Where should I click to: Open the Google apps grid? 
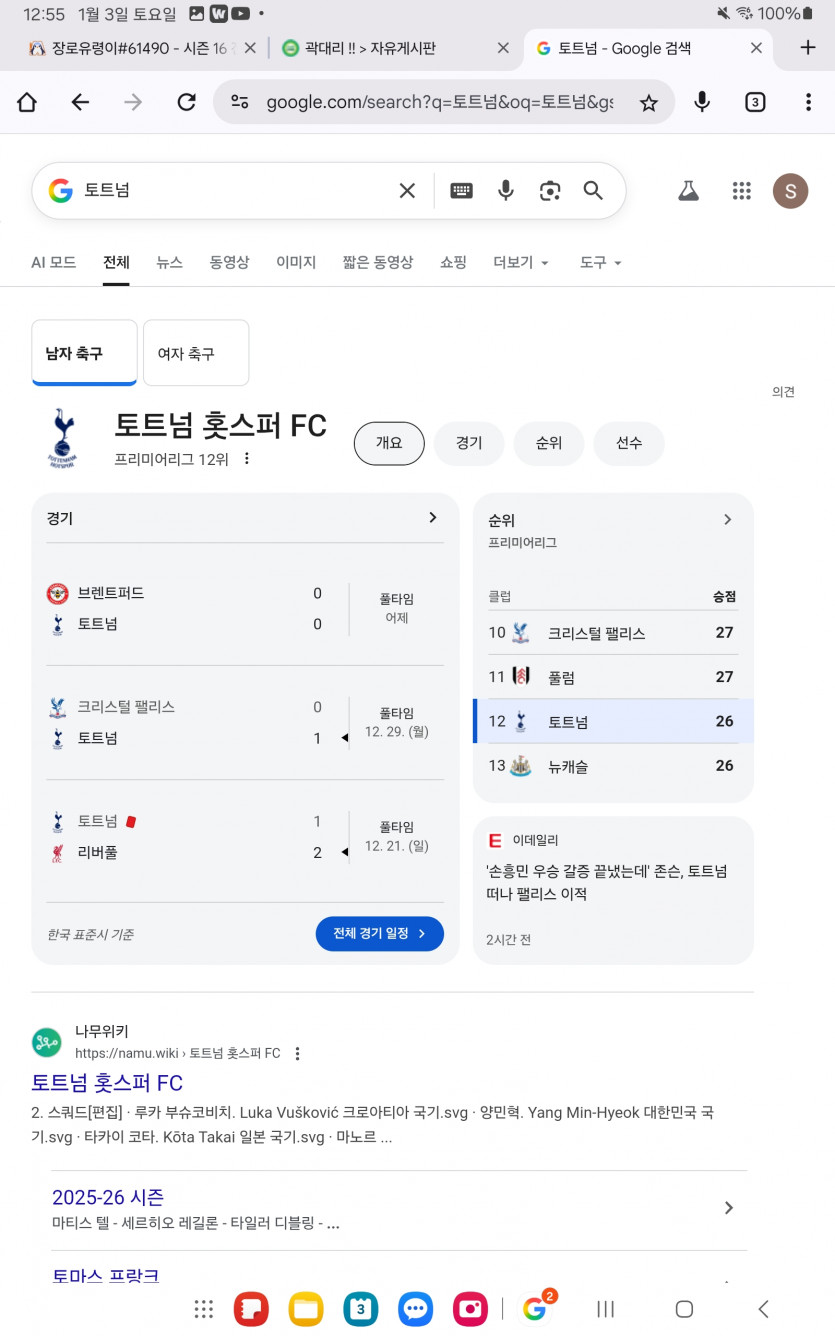pyautogui.click(x=741, y=190)
